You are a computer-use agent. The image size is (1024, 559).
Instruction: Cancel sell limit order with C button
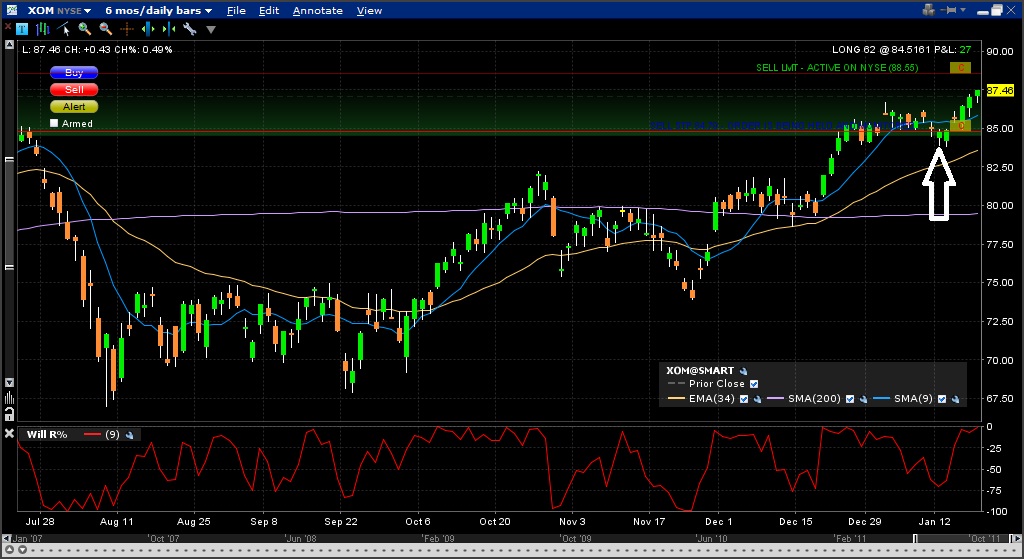pos(960,68)
